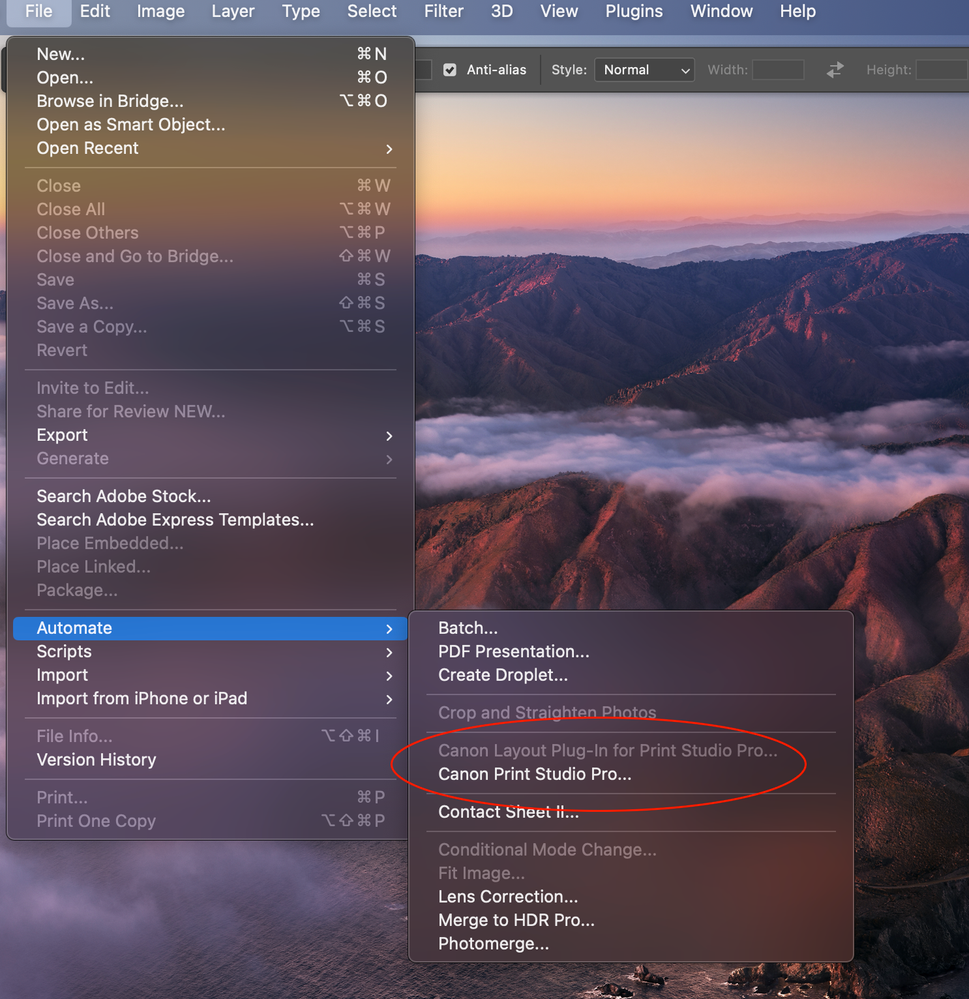Image resolution: width=969 pixels, height=999 pixels.
Task: Choose Merge to HDR Pro
Action: [x=516, y=920]
